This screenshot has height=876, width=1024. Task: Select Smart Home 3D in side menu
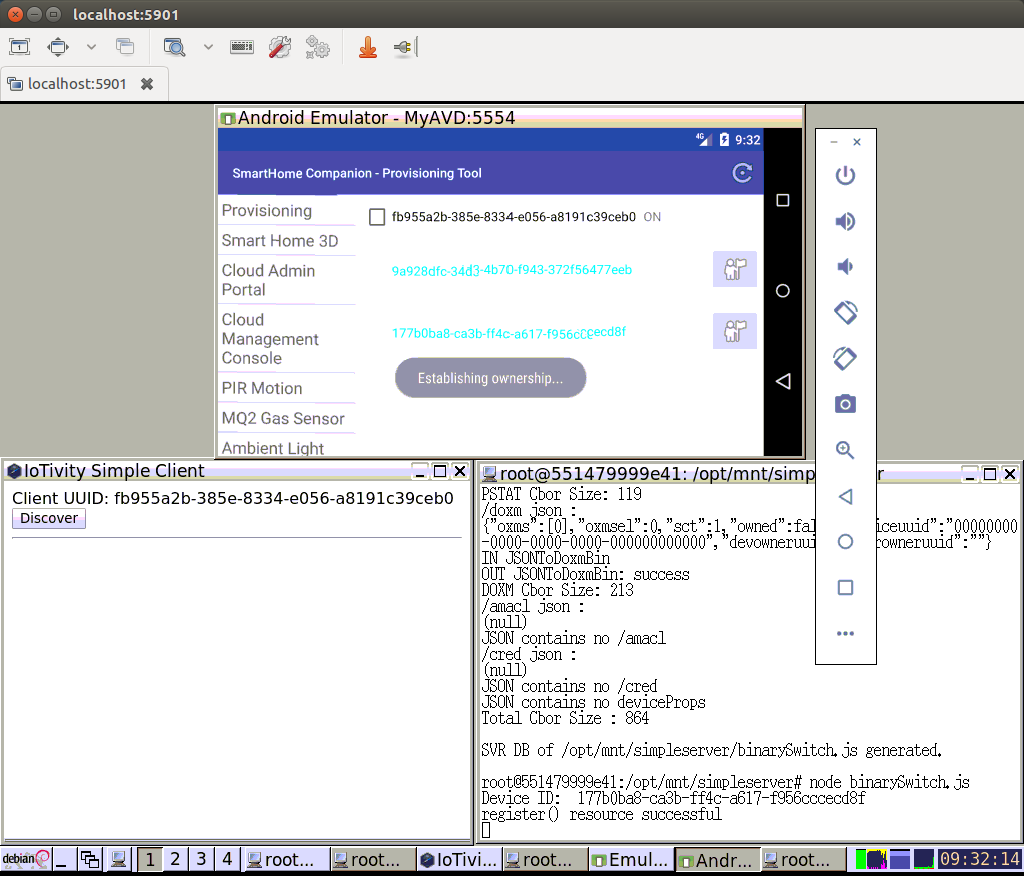pyautogui.click(x=280, y=241)
